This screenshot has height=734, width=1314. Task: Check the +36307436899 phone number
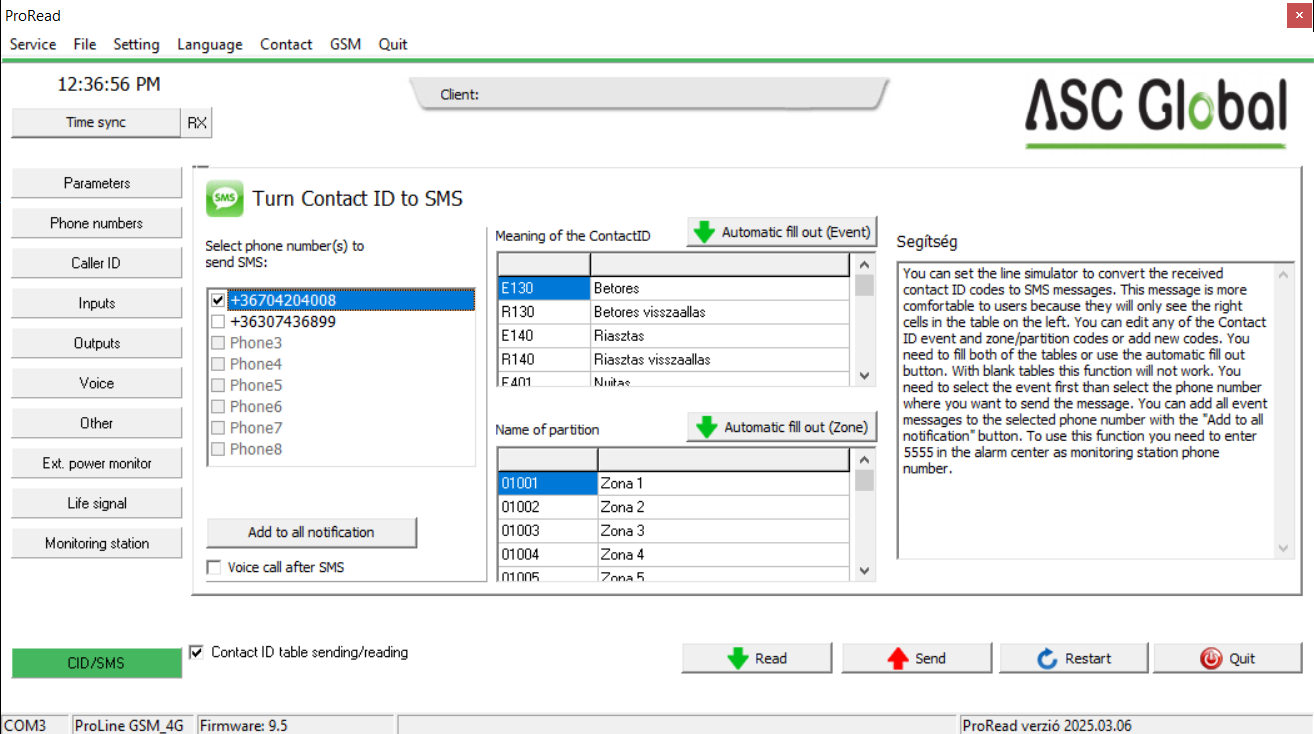(217, 322)
